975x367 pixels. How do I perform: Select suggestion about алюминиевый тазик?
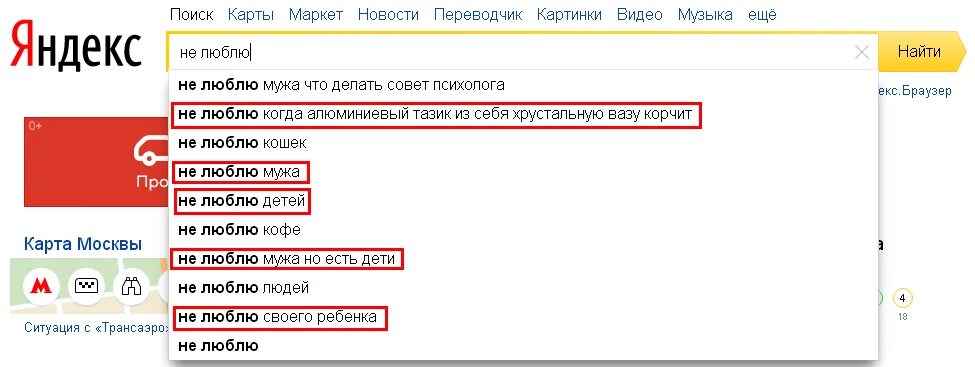click(x=524, y=114)
